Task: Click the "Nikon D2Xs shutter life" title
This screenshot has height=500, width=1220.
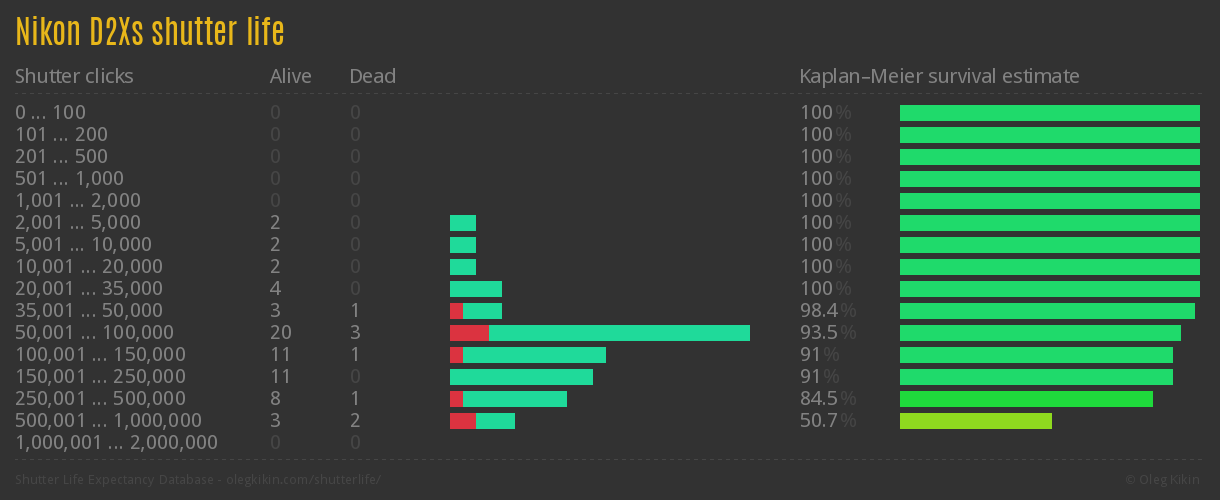Action: pos(150,32)
